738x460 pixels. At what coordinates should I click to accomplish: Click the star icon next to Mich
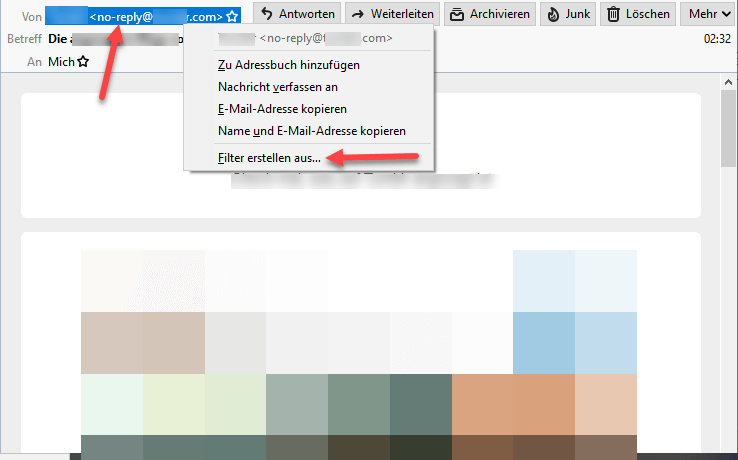click(x=83, y=61)
